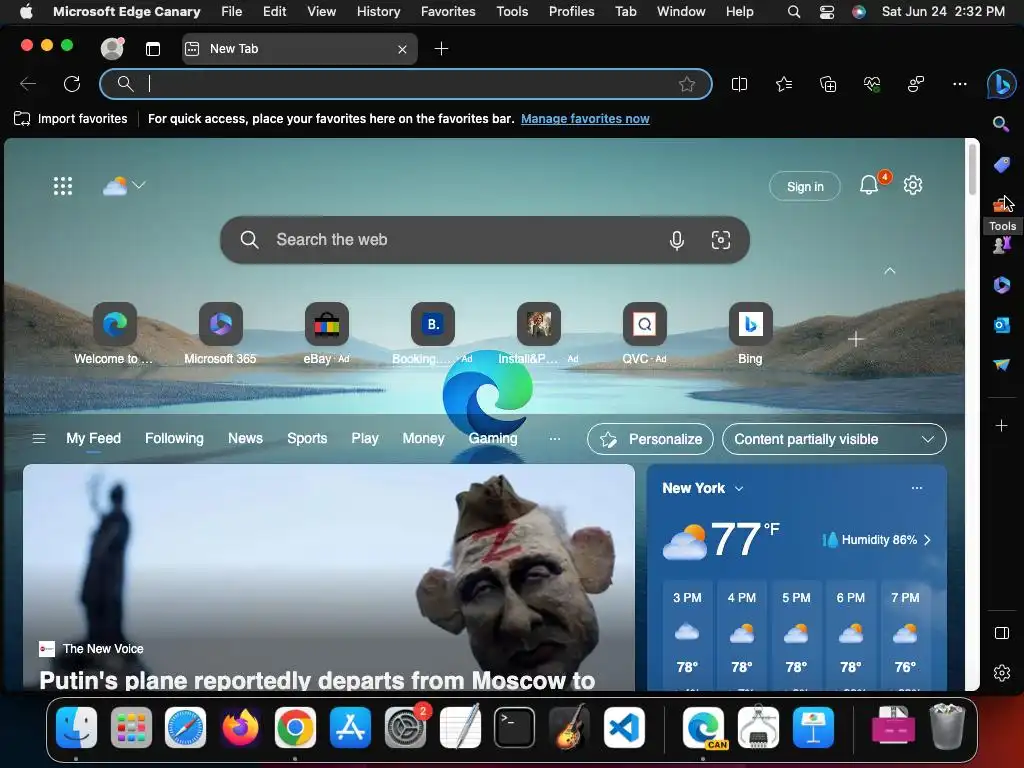Click Import favorites

(x=71, y=119)
